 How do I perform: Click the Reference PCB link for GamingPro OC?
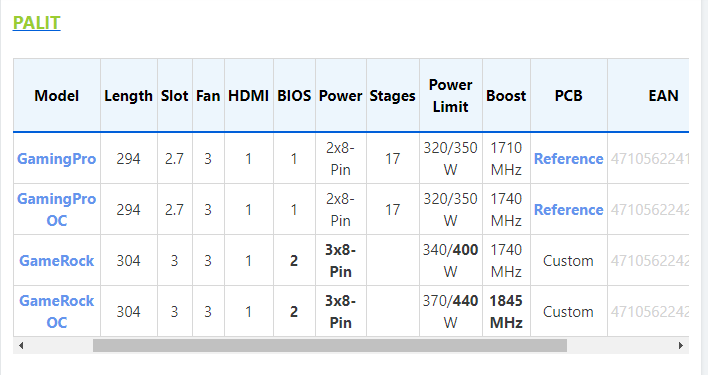click(x=568, y=210)
